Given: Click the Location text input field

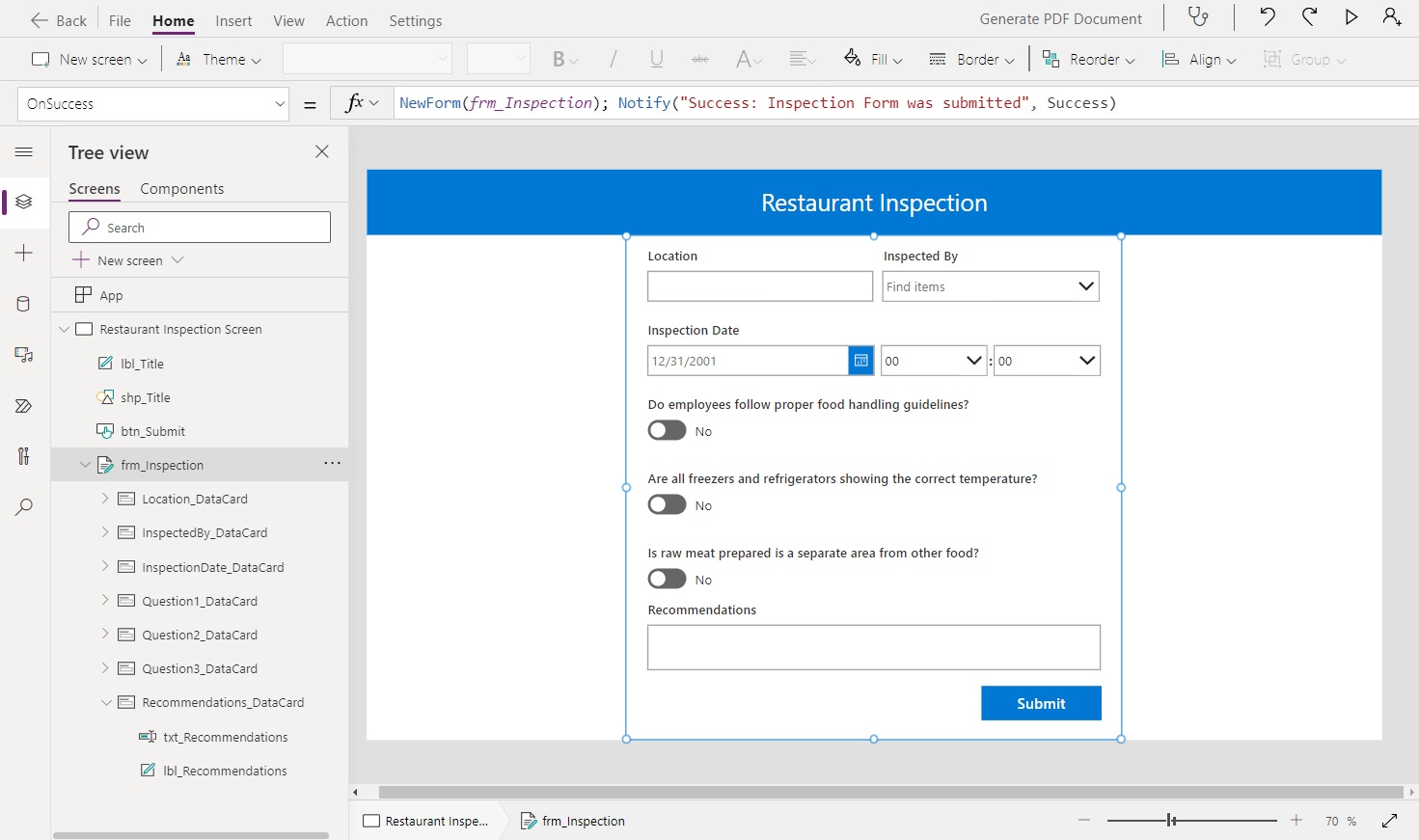Looking at the screenshot, I should [x=759, y=285].
